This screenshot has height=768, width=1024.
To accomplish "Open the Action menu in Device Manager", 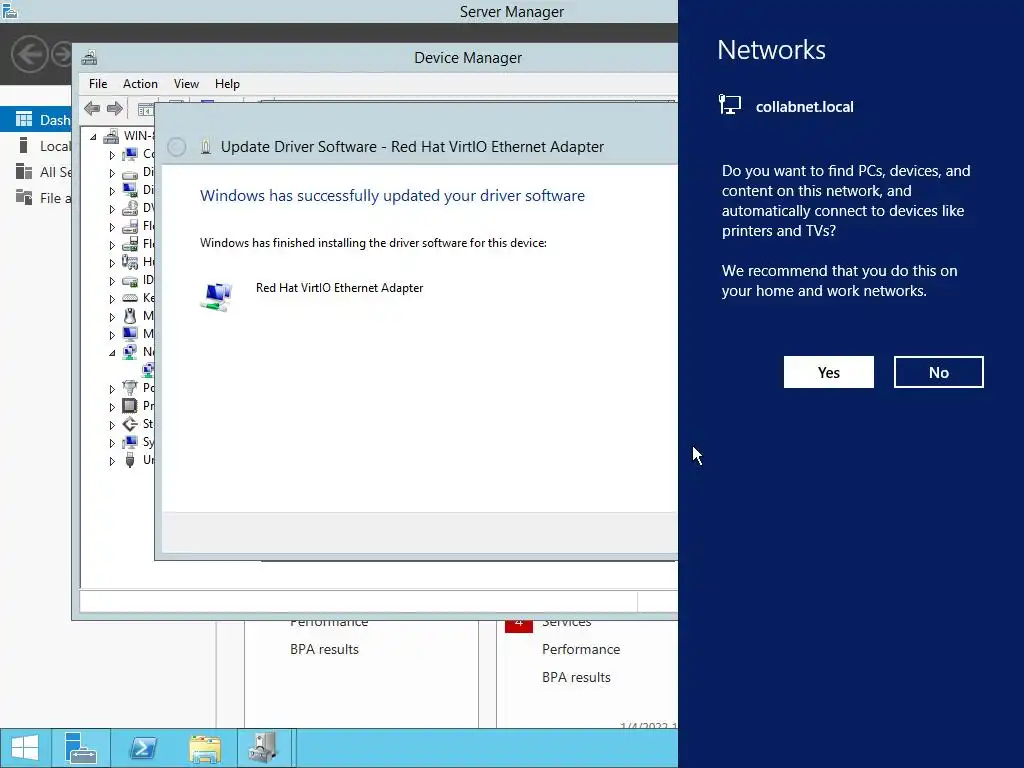I will tap(140, 84).
